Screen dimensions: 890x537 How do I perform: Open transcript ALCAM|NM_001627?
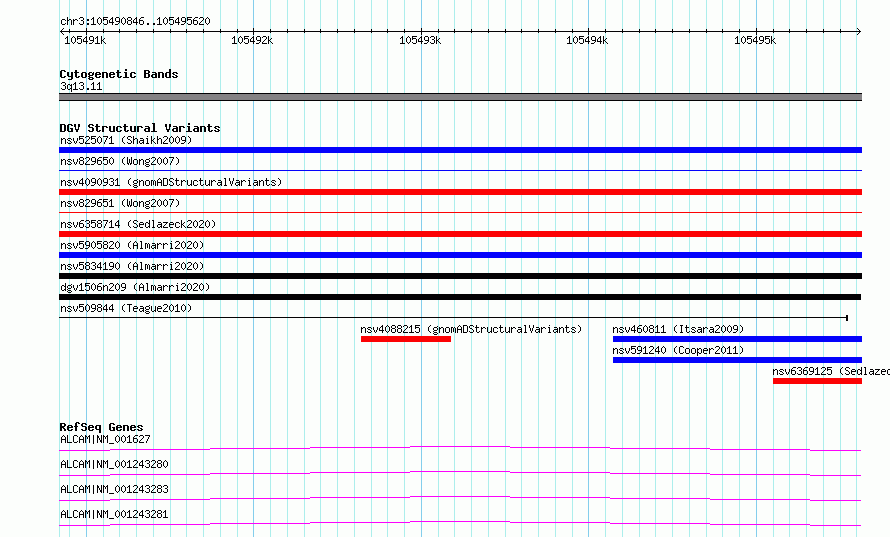click(x=105, y=439)
